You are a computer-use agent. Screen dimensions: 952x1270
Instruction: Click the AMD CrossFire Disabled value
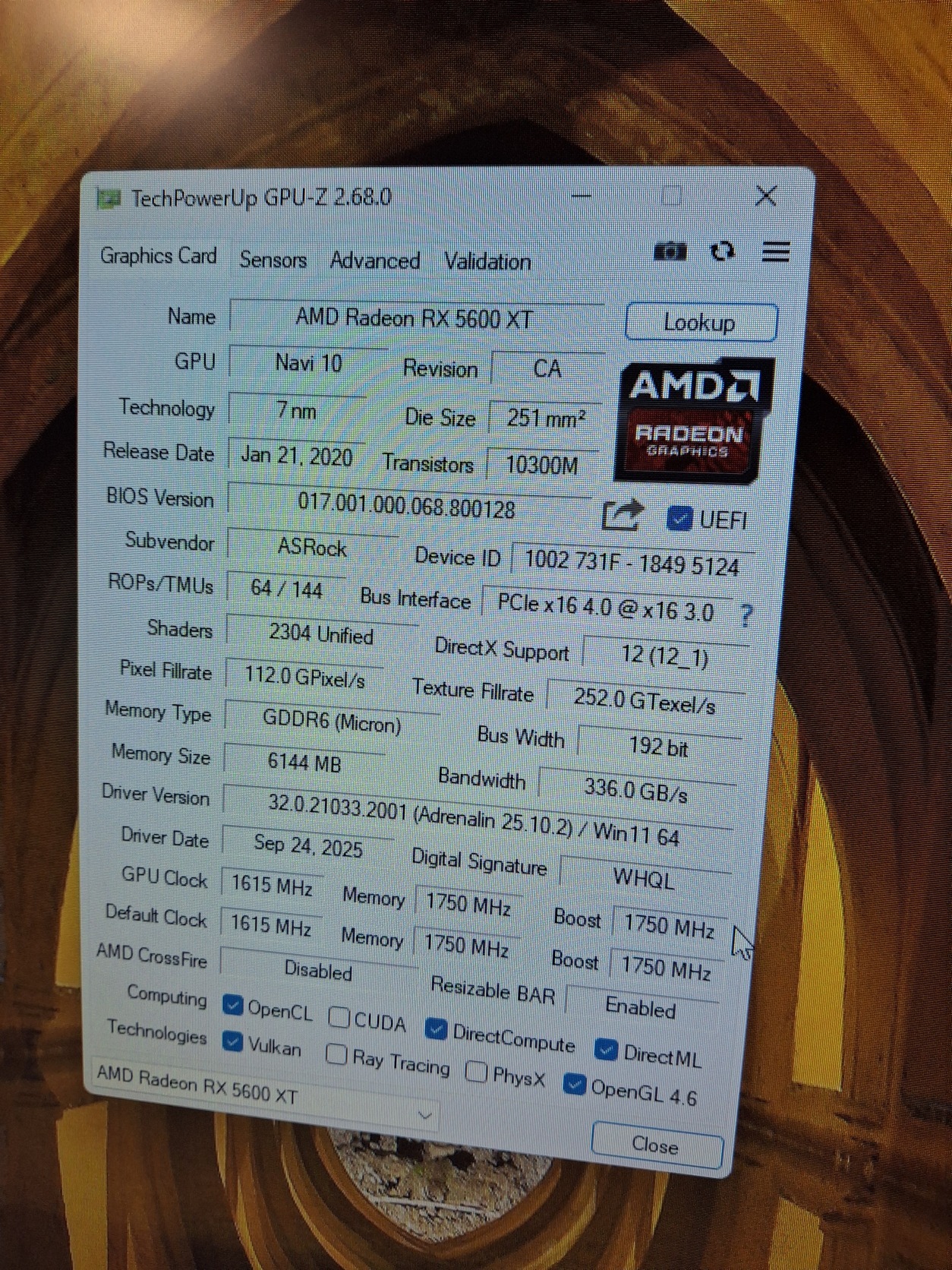(x=318, y=970)
